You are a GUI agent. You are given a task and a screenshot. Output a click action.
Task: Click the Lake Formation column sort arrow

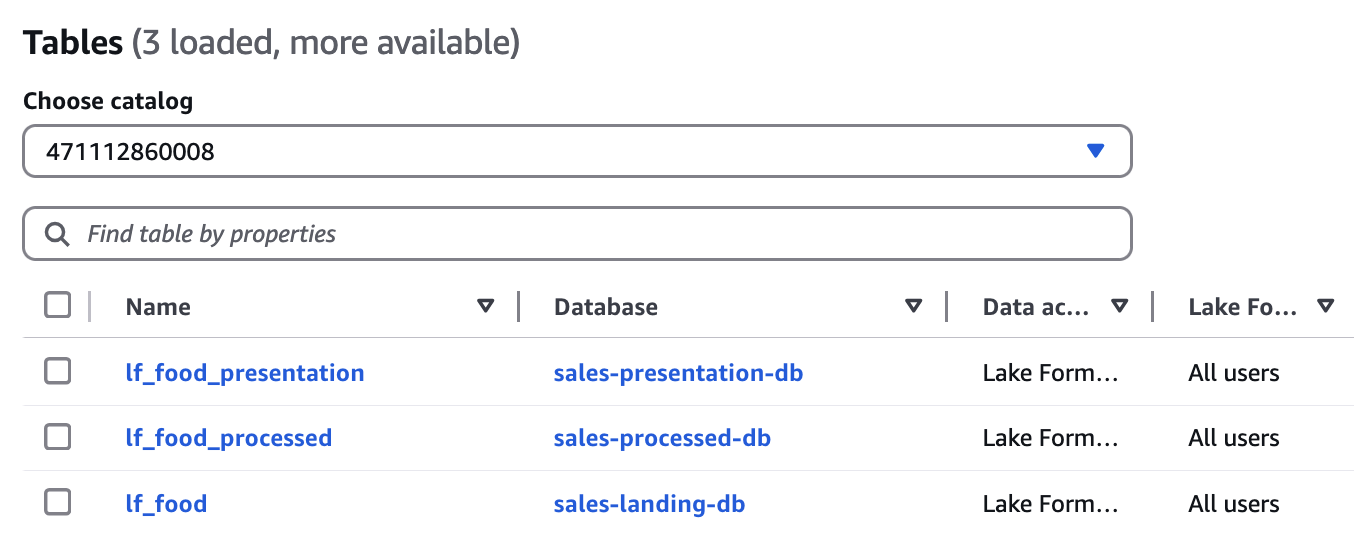pos(1326,306)
